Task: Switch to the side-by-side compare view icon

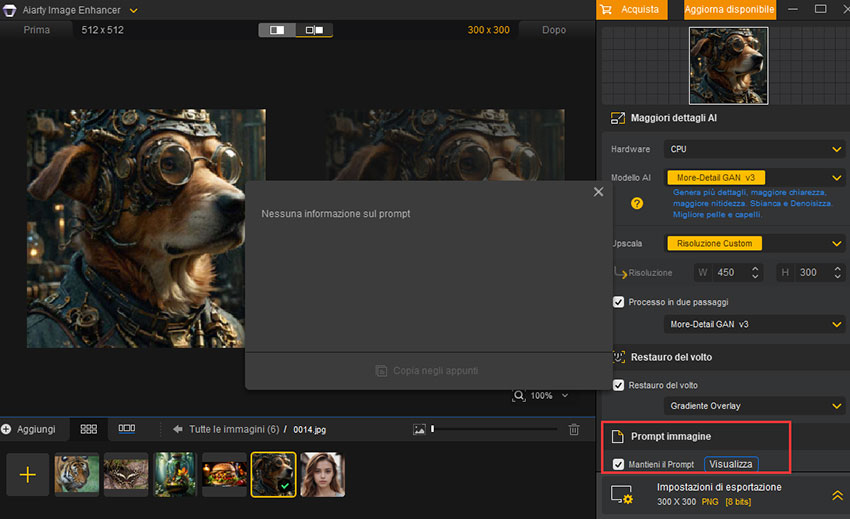Action: click(x=314, y=30)
